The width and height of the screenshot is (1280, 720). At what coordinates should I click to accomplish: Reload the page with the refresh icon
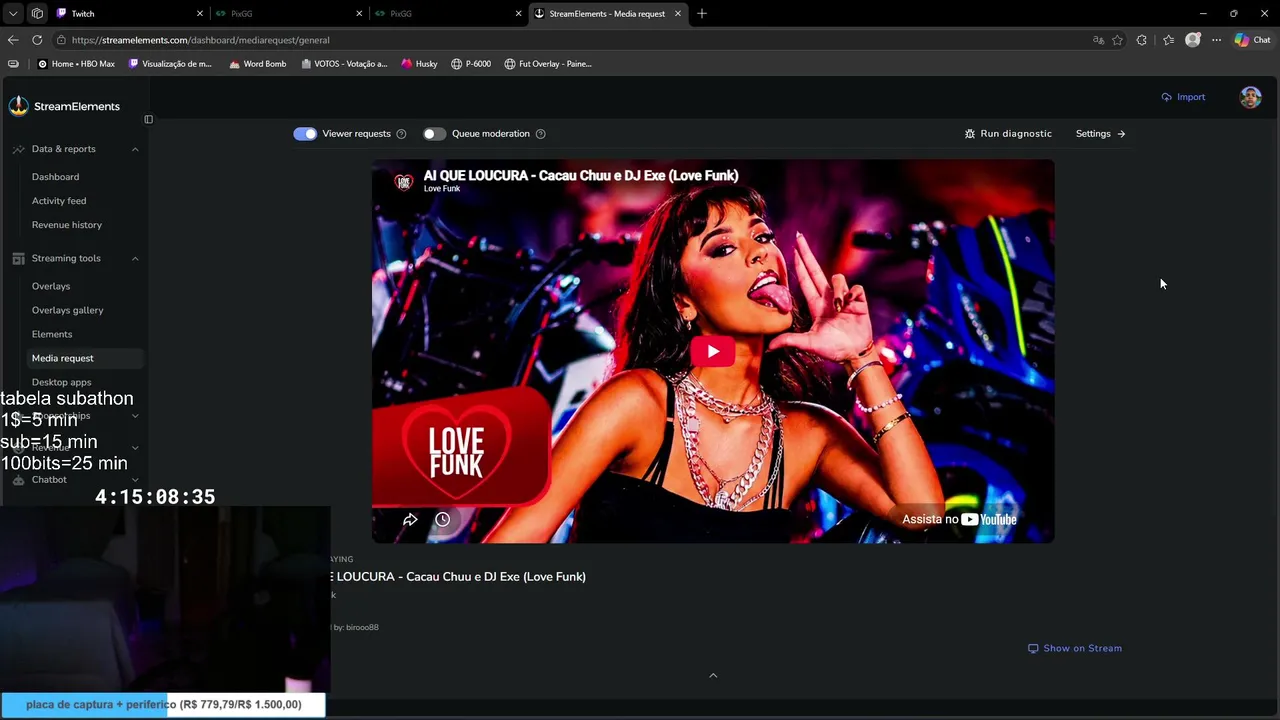[37, 40]
